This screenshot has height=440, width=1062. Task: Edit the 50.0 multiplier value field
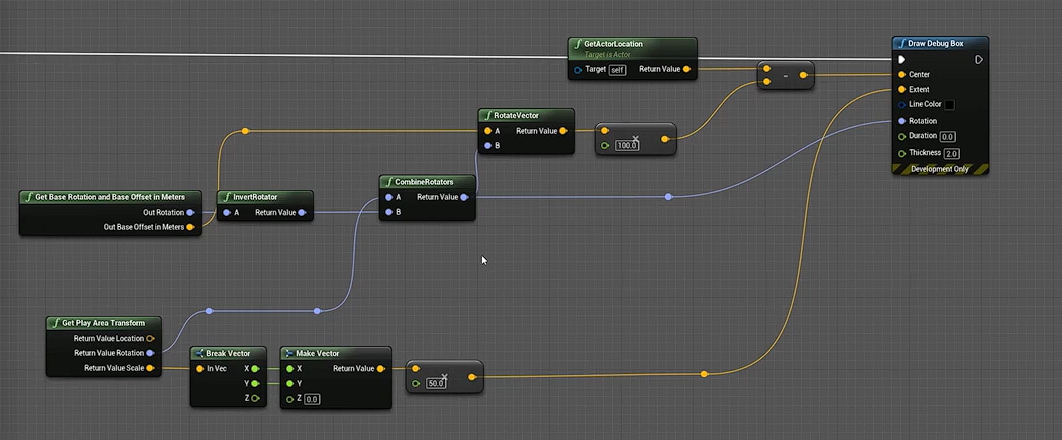point(436,384)
